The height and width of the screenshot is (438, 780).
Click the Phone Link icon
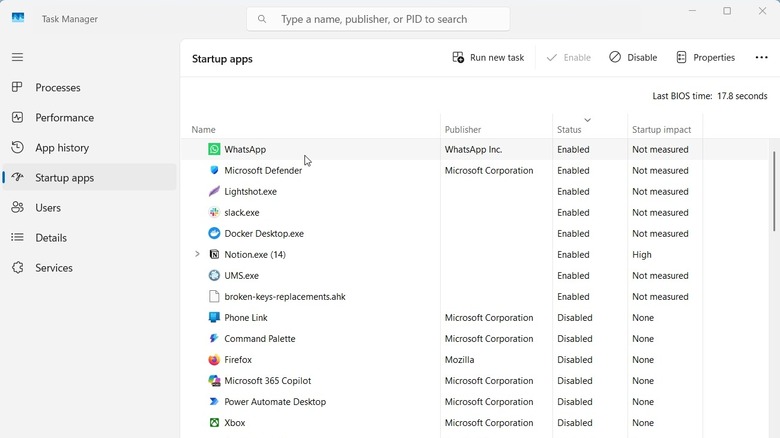tap(214, 318)
